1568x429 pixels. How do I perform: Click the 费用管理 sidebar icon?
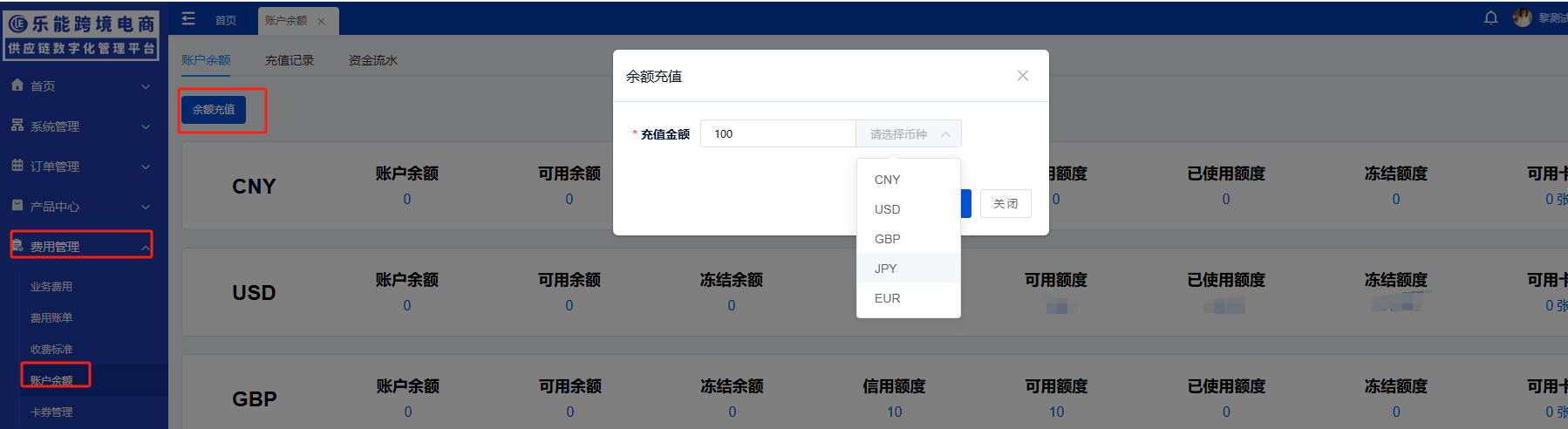(x=17, y=245)
